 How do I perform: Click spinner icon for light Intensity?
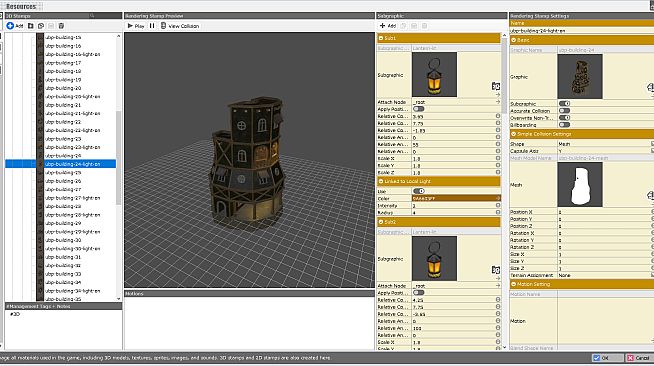coord(498,206)
